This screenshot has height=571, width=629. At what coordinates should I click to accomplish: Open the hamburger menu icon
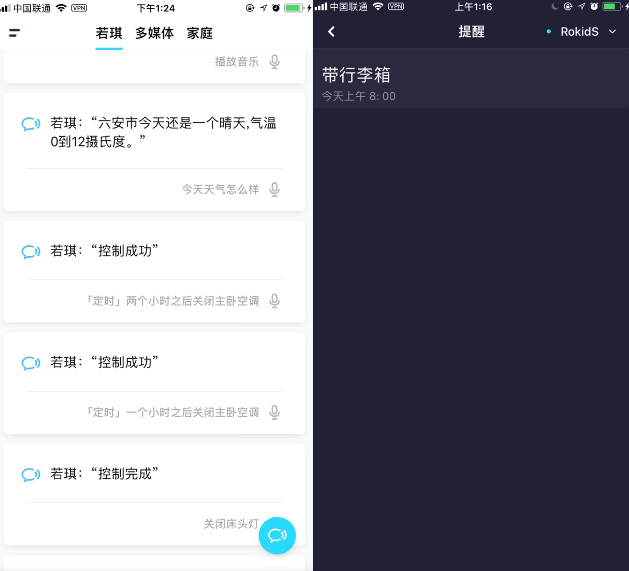(14, 33)
